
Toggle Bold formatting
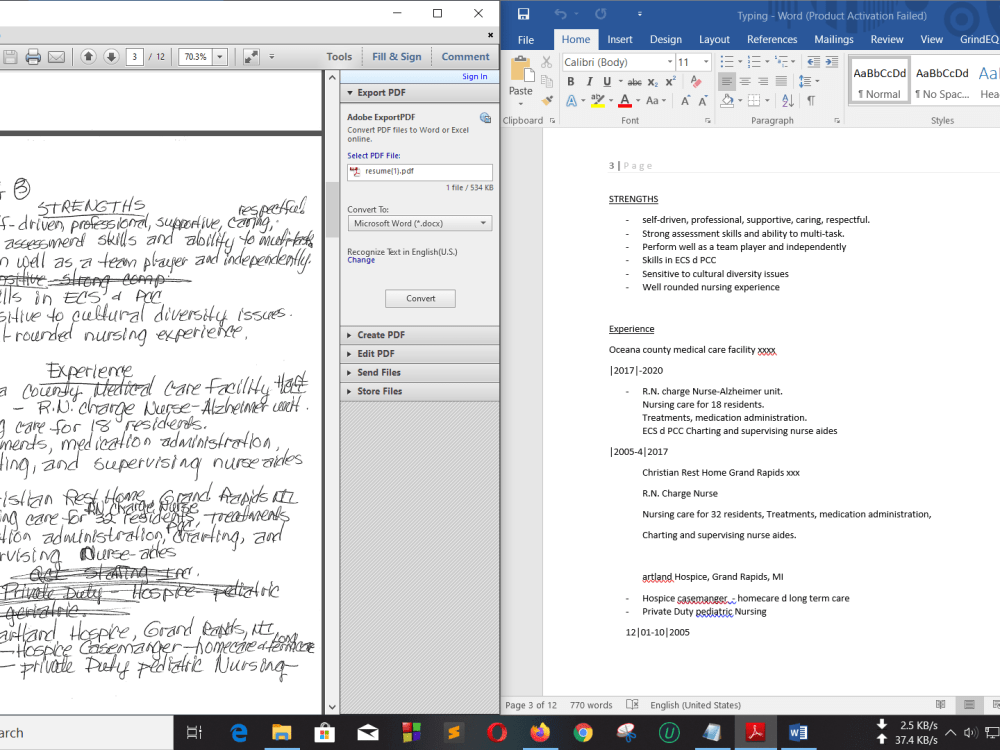tap(571, 82)
